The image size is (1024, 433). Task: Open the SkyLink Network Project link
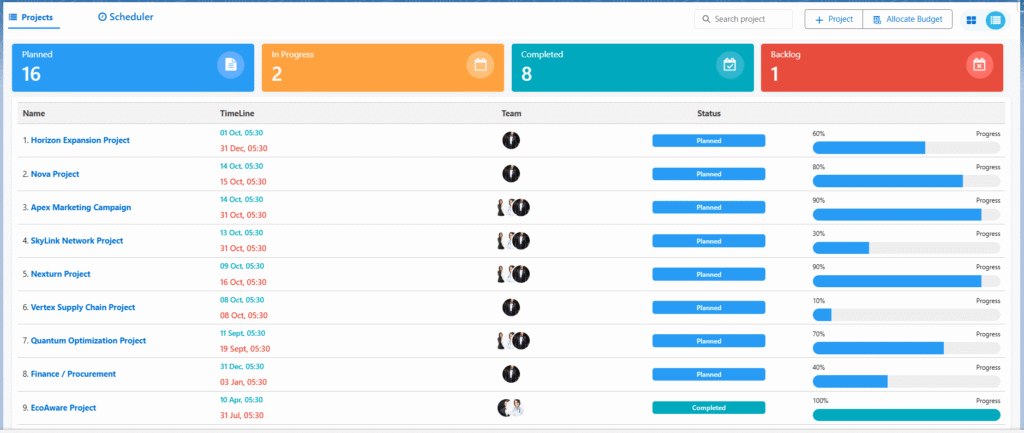[77, 241]
